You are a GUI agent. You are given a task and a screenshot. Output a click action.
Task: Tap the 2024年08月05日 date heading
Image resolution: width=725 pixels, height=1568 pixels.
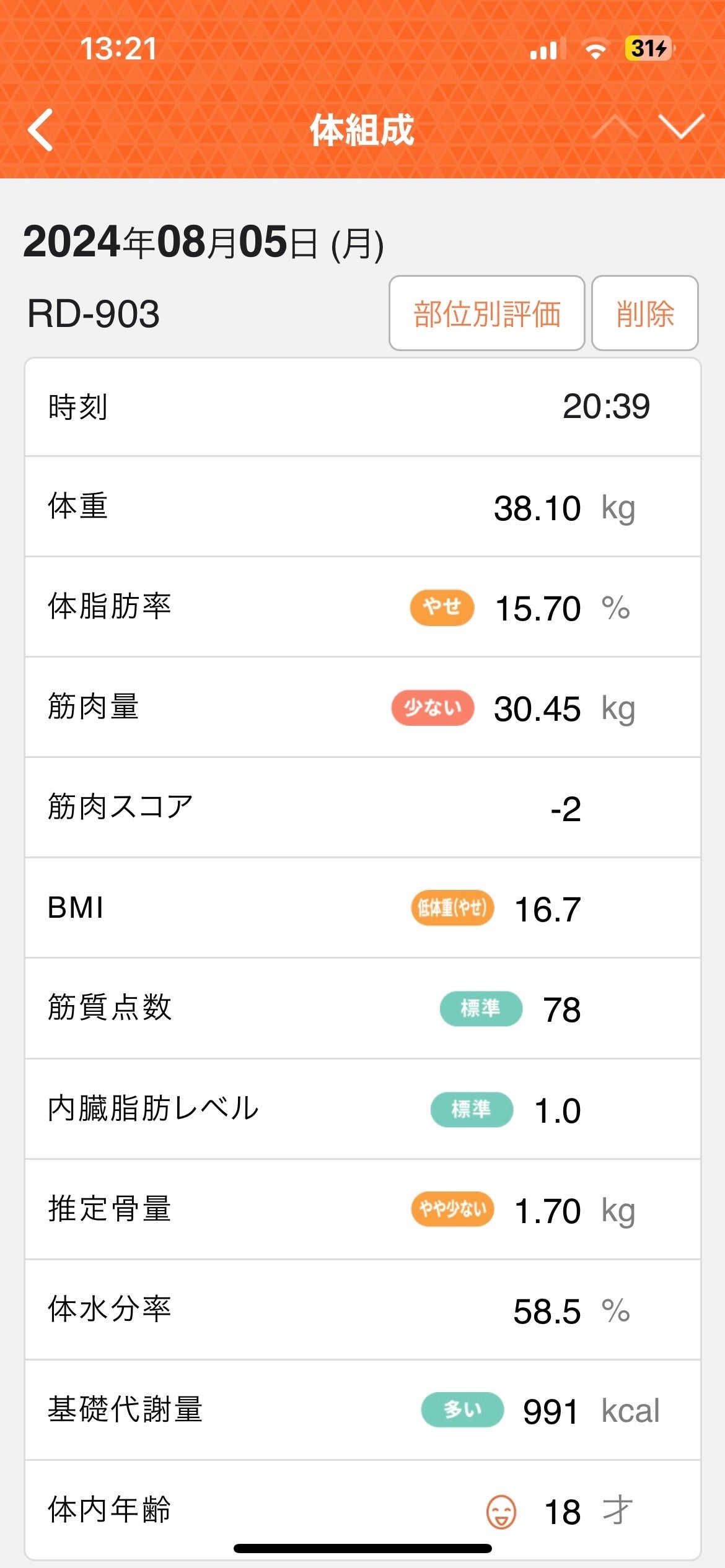pos(203,242)
